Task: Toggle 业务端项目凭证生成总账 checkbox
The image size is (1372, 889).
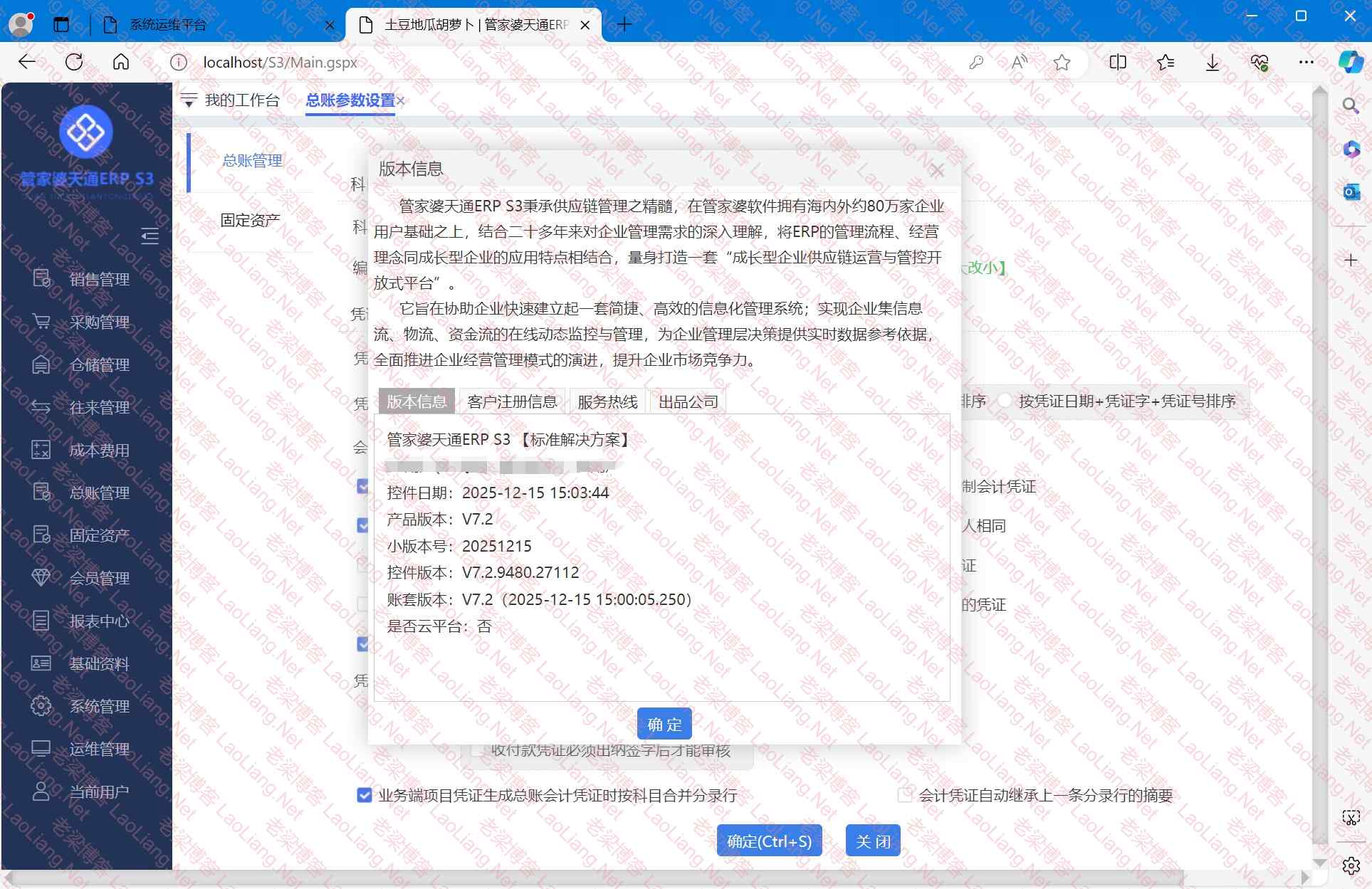Action: click(x=364, y=795)
